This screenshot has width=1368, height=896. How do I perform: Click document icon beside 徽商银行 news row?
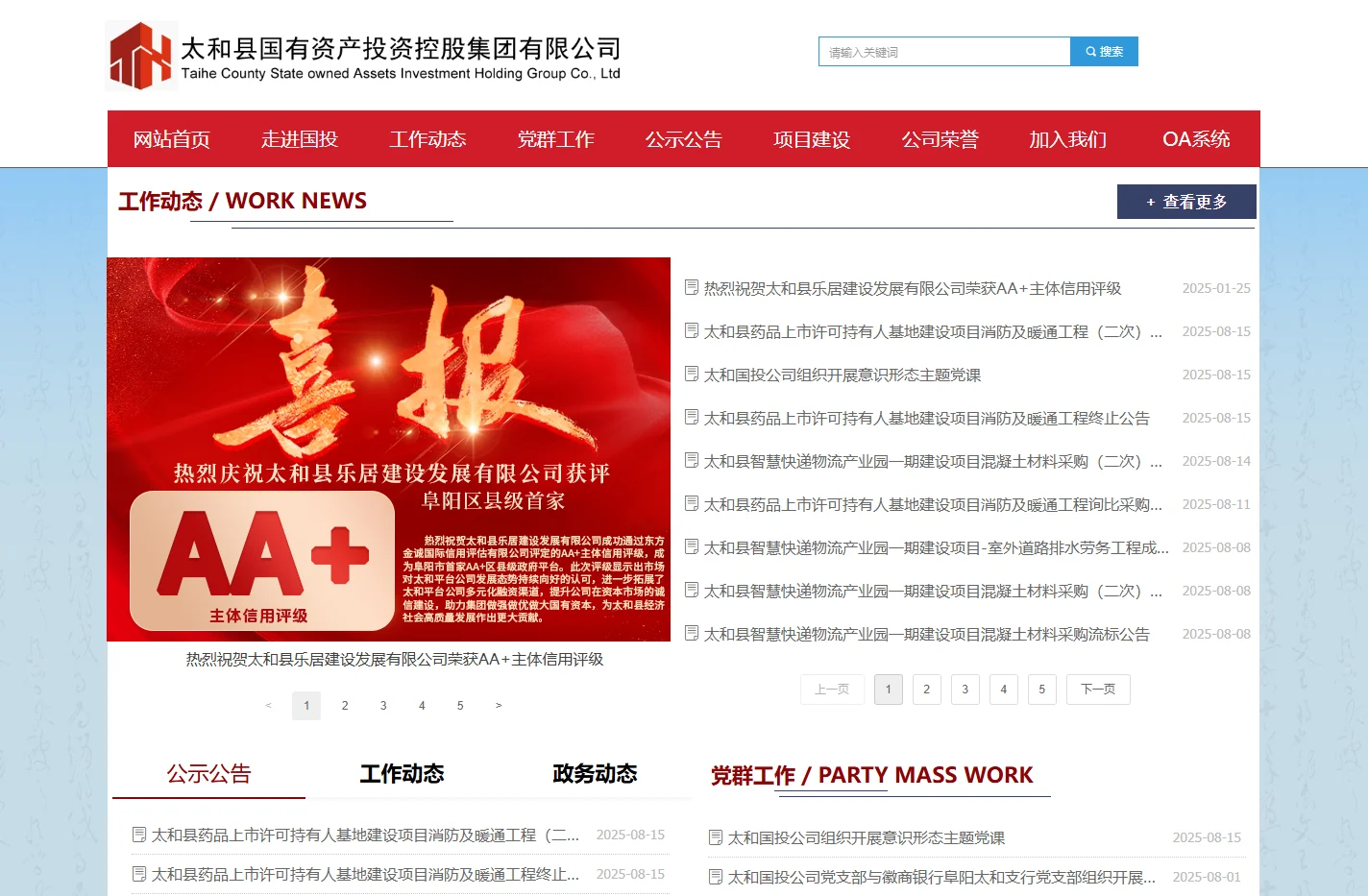716,877
